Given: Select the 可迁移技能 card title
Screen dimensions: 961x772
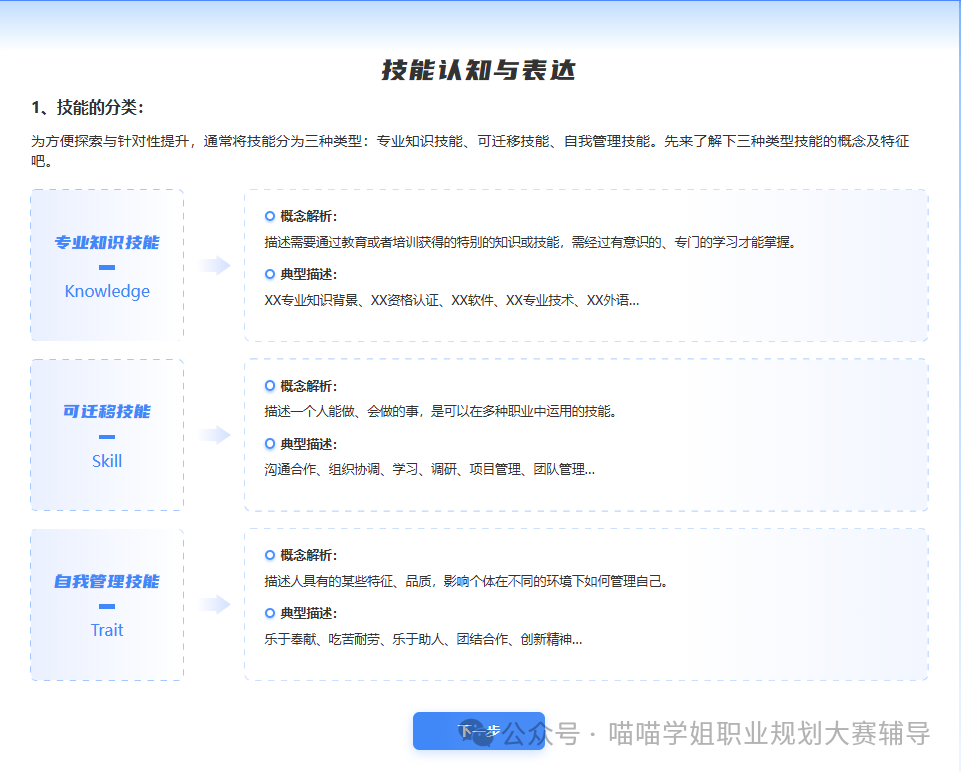Looking at the screenshot, I should (107, 411).
